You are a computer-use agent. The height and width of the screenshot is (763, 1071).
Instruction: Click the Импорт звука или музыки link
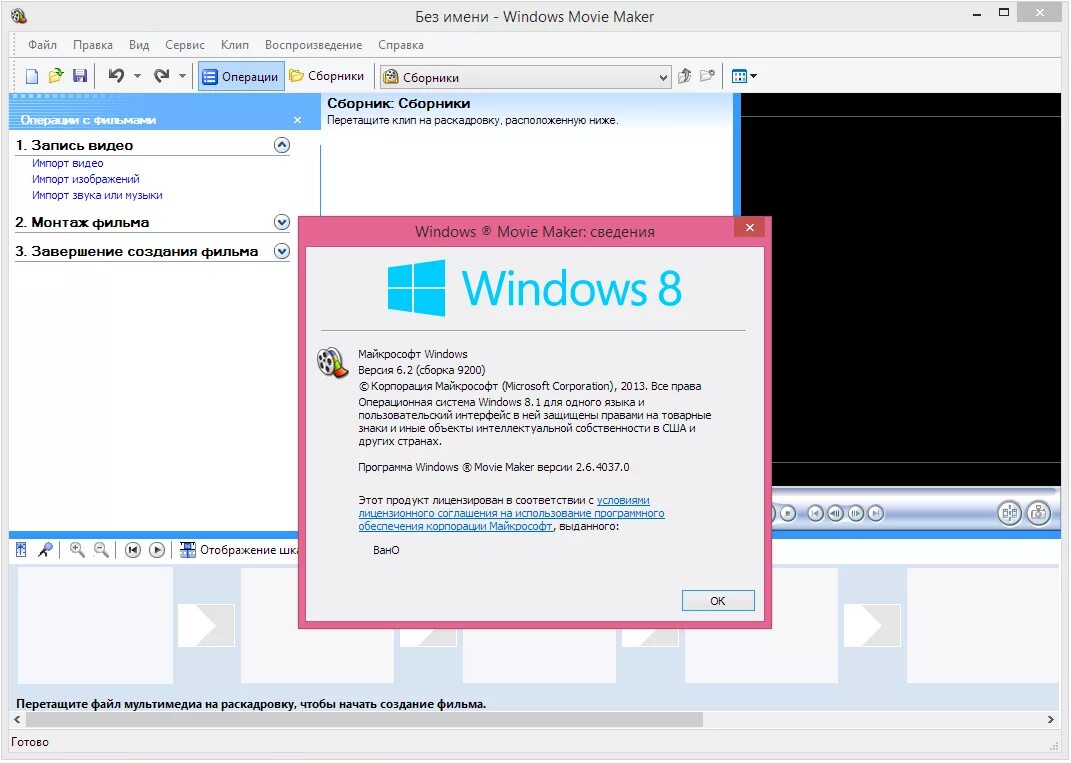(97, 195)
